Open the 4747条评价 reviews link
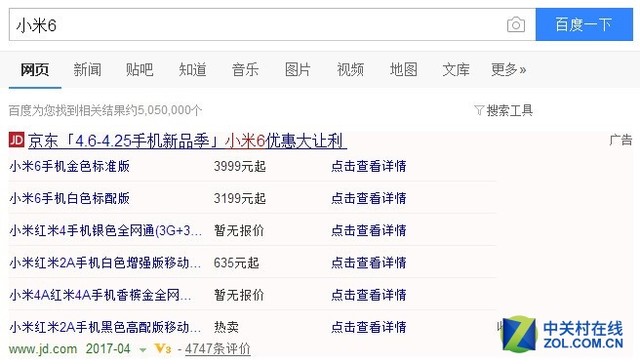Image resolution: width=640 pixels, height=364 pixels. 218,349
